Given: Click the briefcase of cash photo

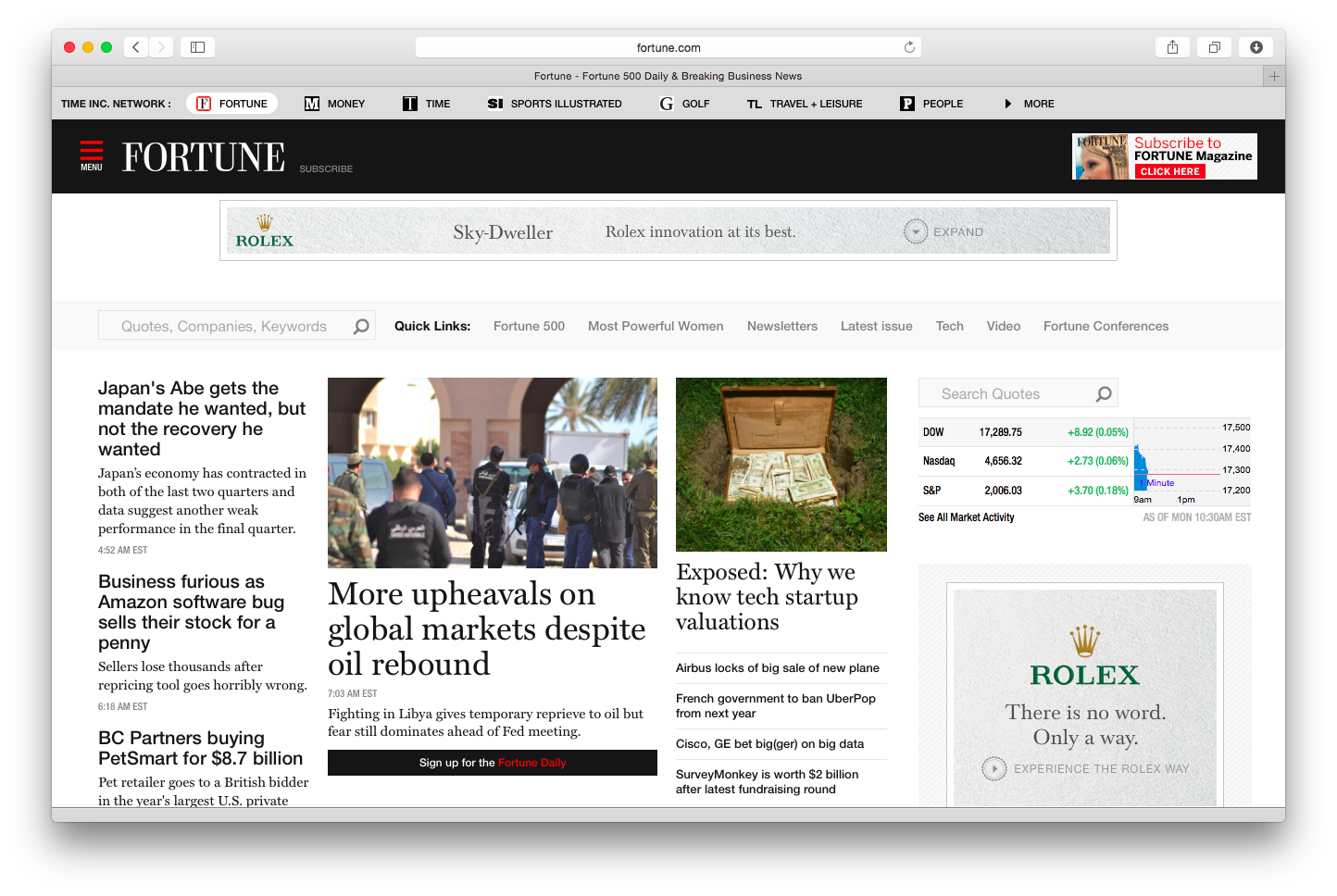Looking at the screenshot, I should coord(781,465).
